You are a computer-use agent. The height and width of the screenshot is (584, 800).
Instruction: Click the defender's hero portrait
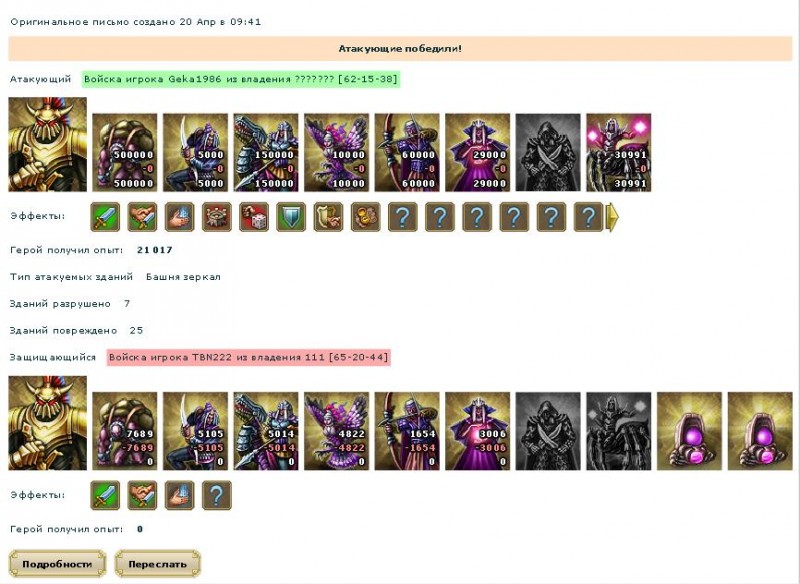point(47,423)
